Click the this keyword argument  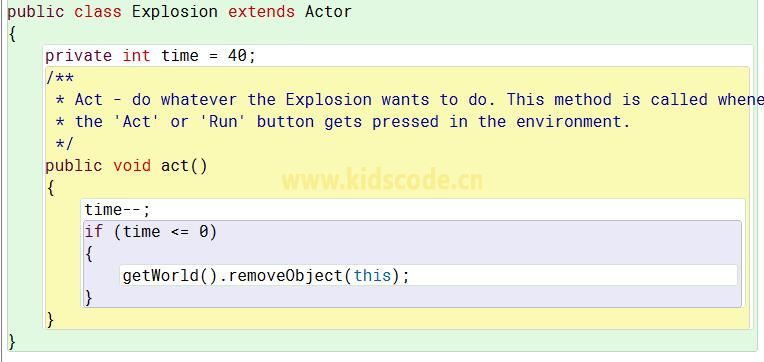tap(372, 276)
